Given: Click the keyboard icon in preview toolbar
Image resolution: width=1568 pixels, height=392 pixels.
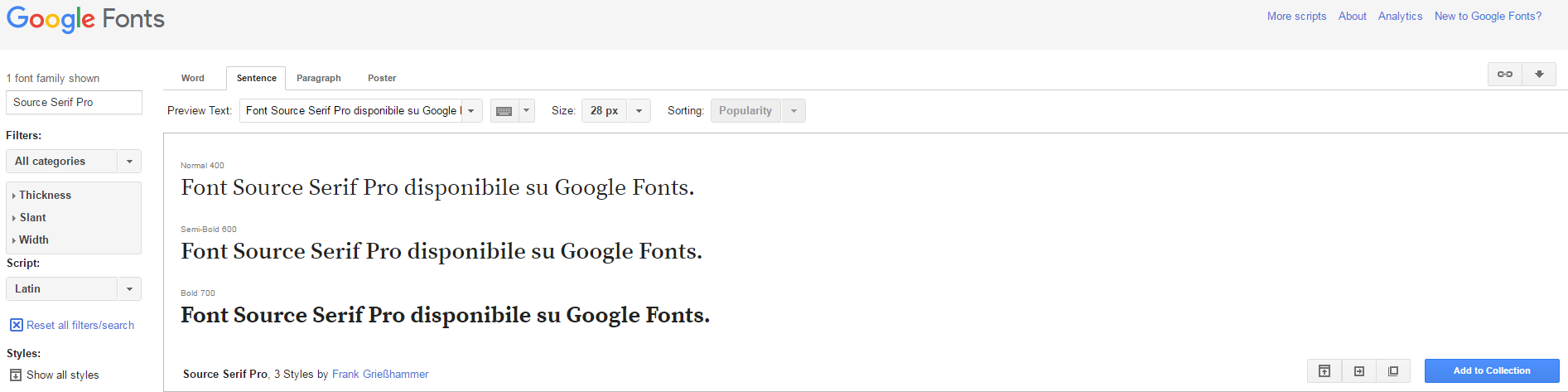Looking at the screenshot, I should pos(504,111).
